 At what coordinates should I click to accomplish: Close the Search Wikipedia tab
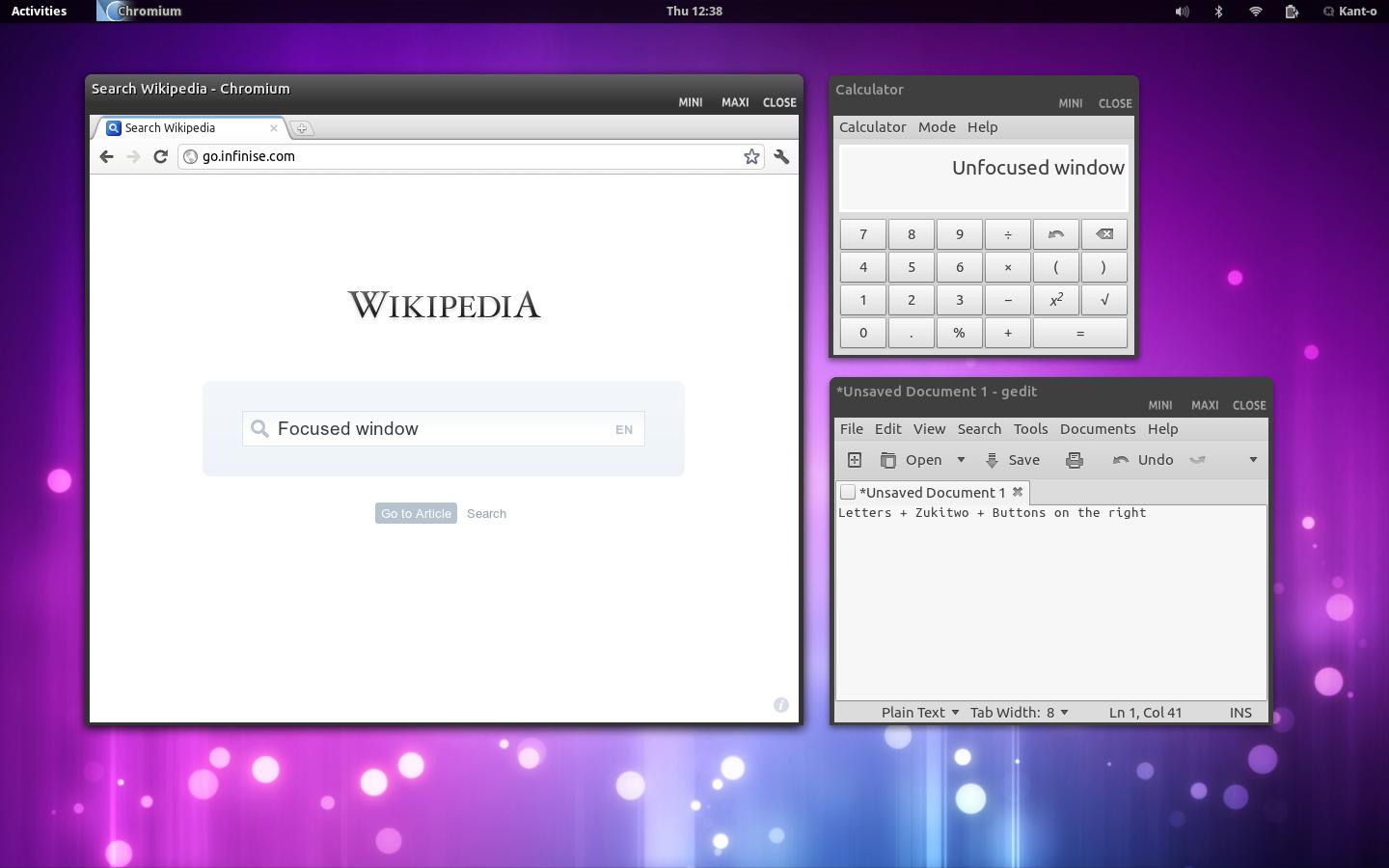click(x=274, y=127)
